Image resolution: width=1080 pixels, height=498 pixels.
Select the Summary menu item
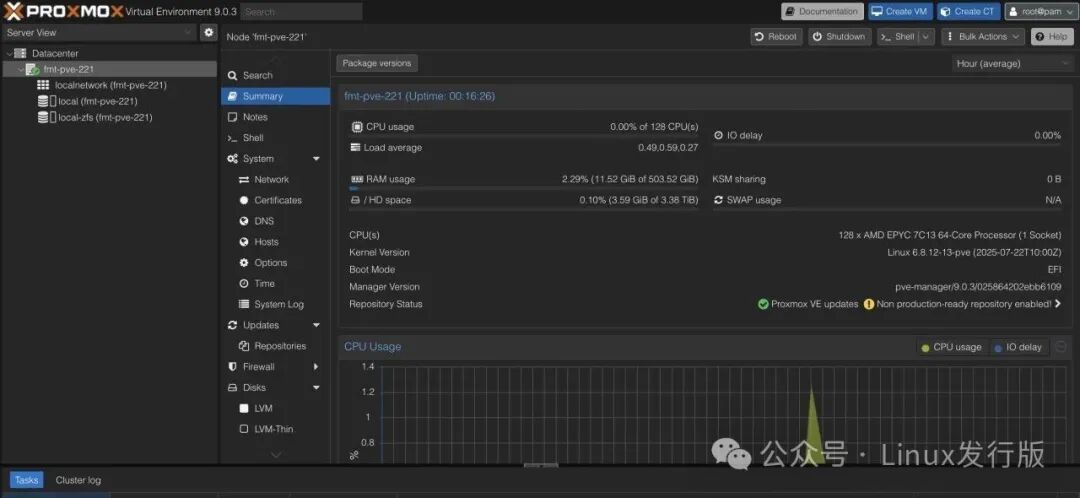(262, 96)
